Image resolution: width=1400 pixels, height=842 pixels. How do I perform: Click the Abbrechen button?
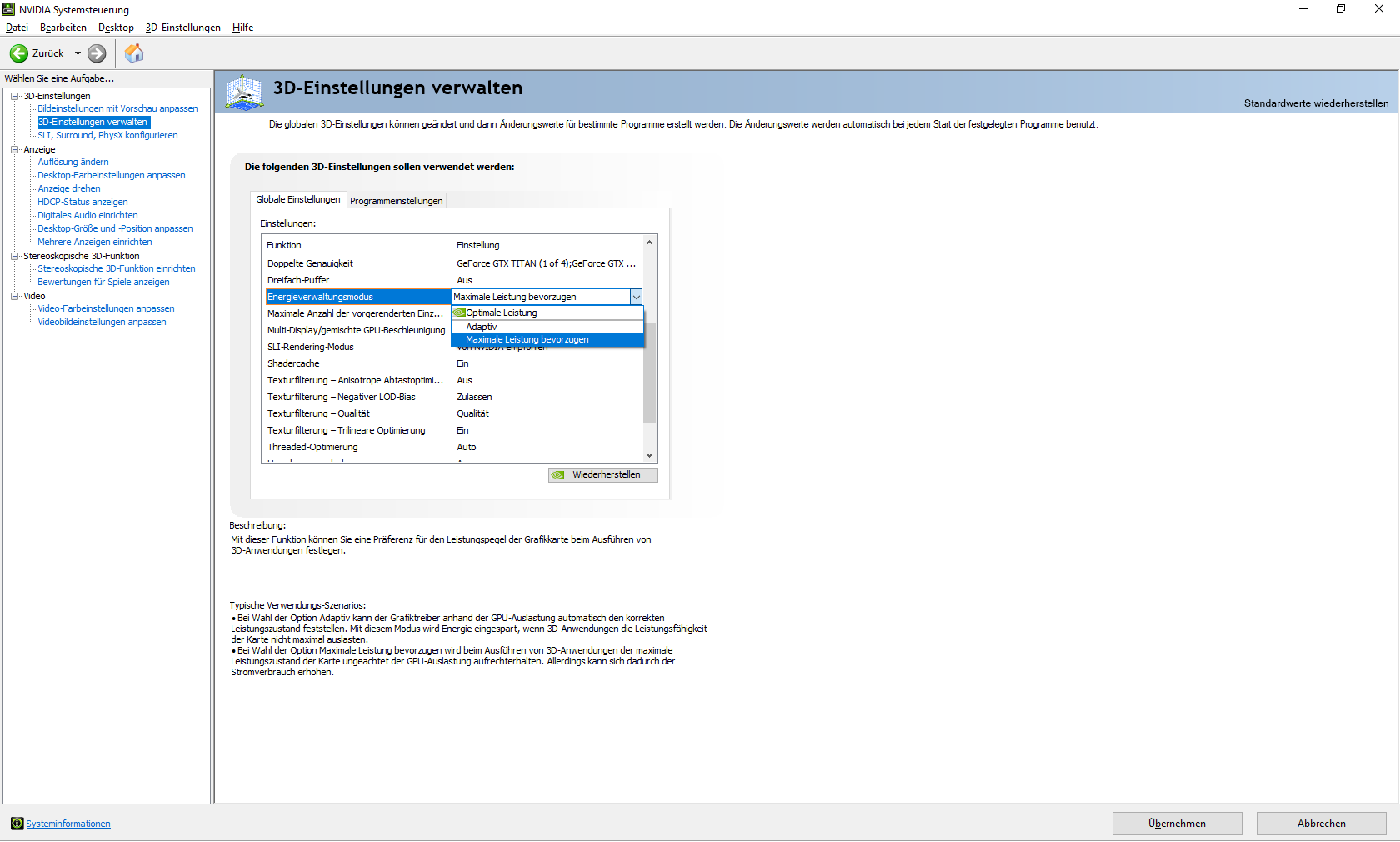point(1322,824)
